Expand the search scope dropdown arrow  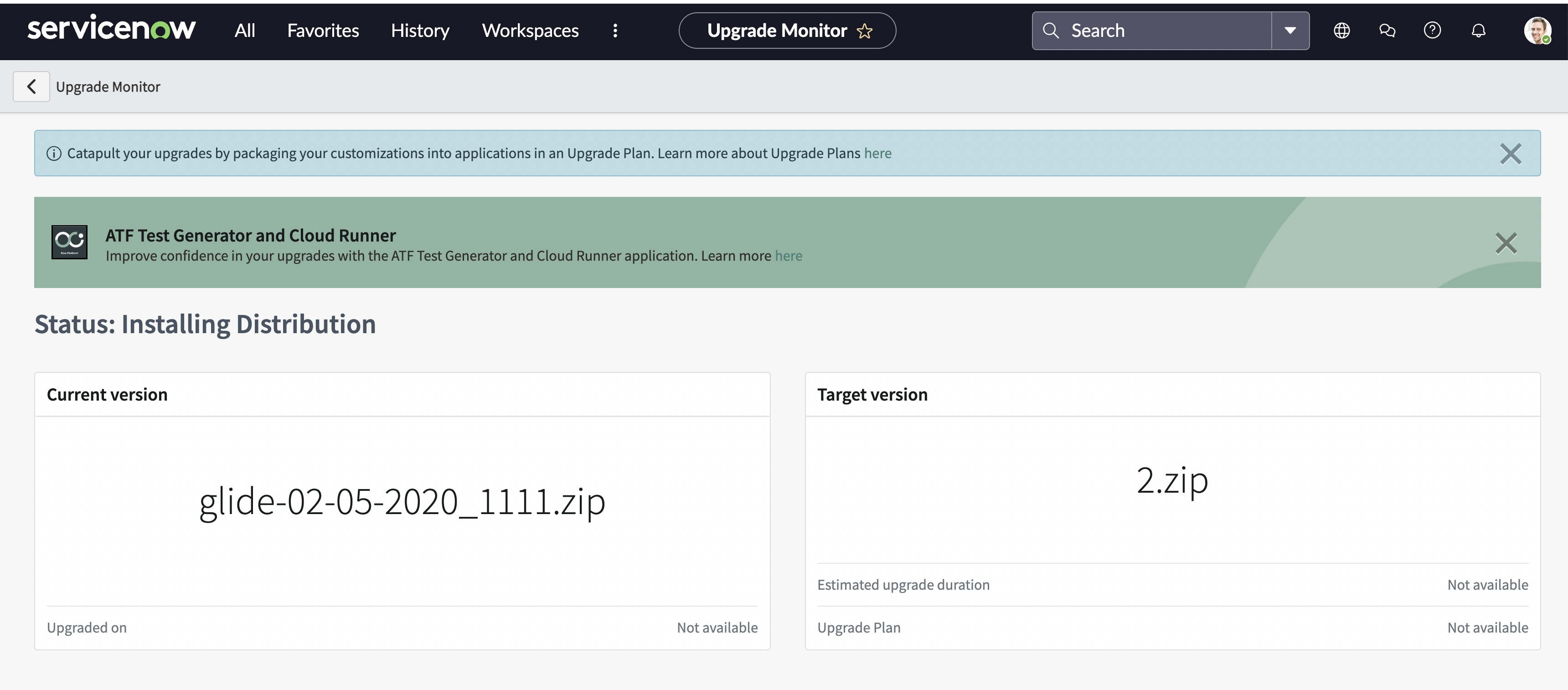(1290, 31)
